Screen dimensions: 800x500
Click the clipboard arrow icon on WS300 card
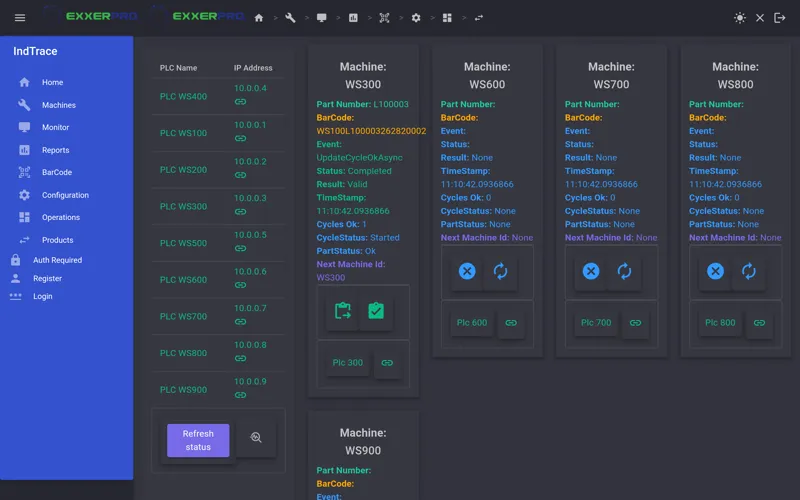pos(342,311)
